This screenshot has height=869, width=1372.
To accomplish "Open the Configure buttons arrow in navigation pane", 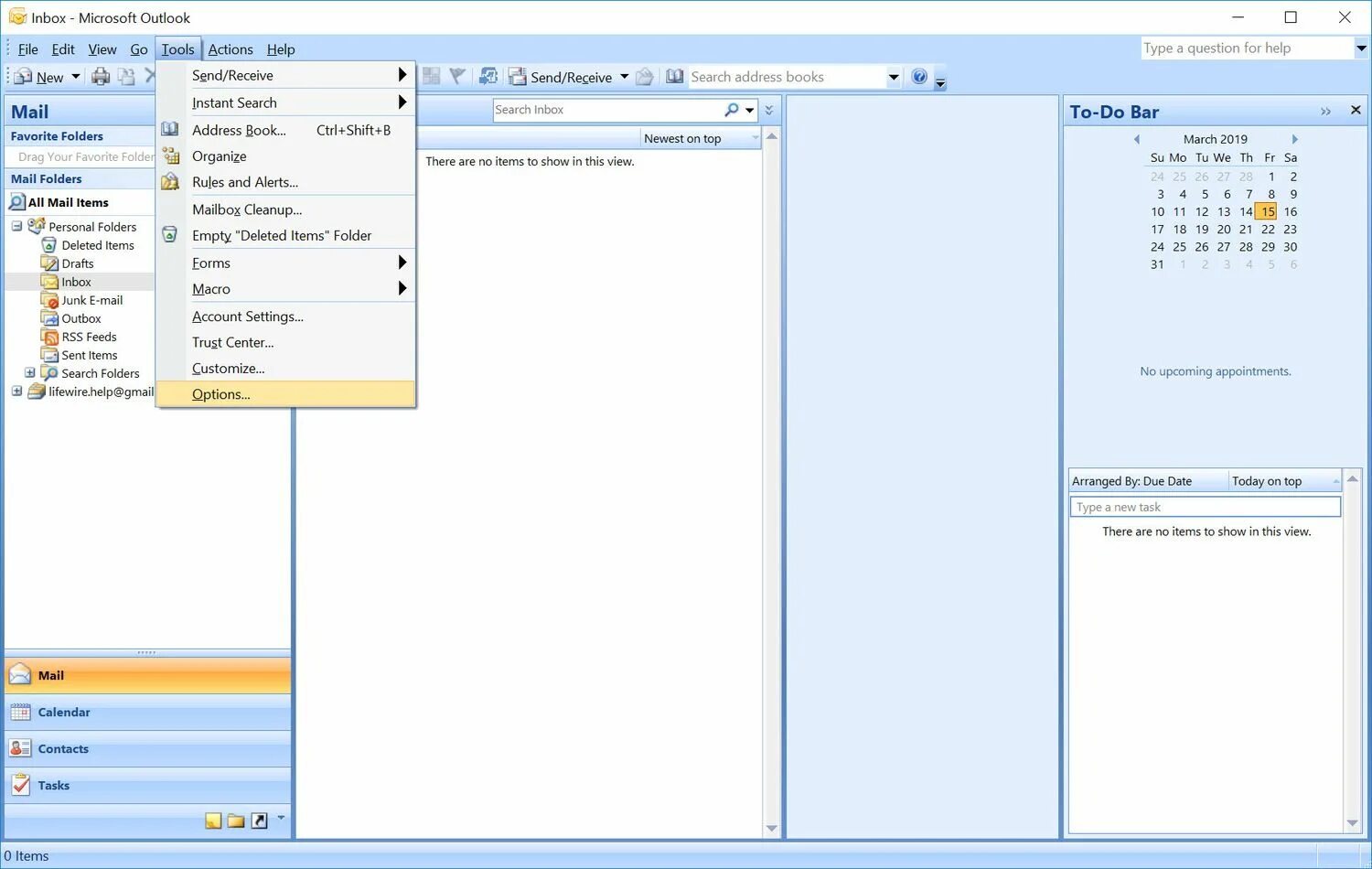I will point(281,818).
